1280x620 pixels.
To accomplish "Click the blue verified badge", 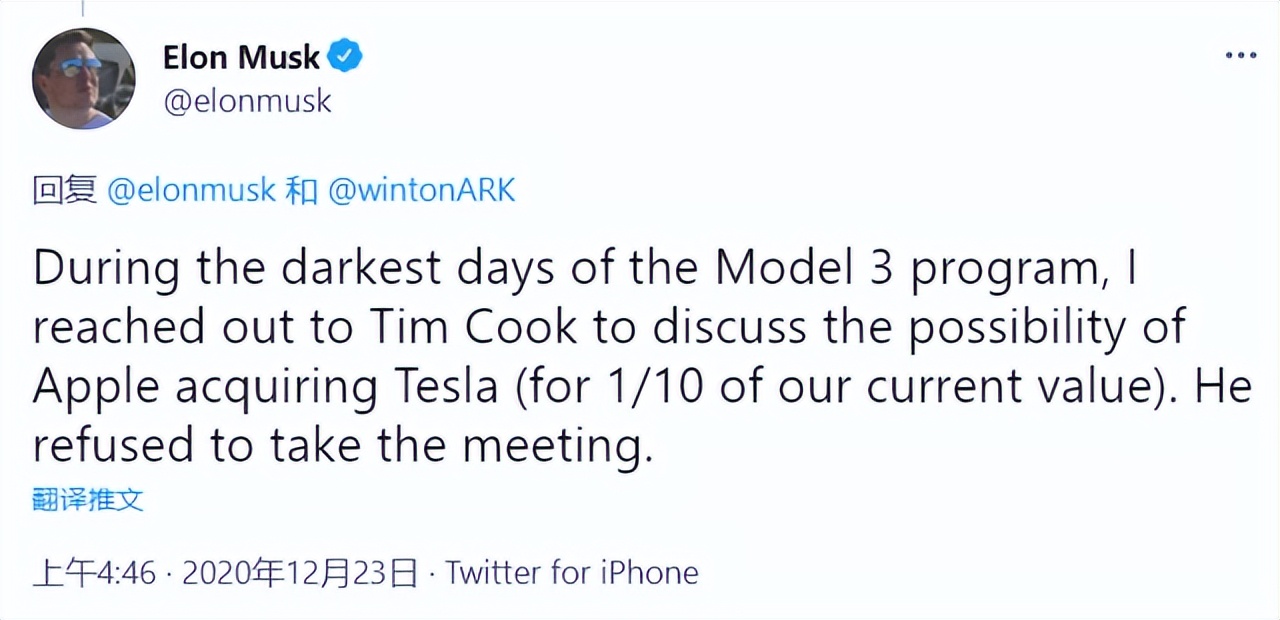I will coord(346,58).
